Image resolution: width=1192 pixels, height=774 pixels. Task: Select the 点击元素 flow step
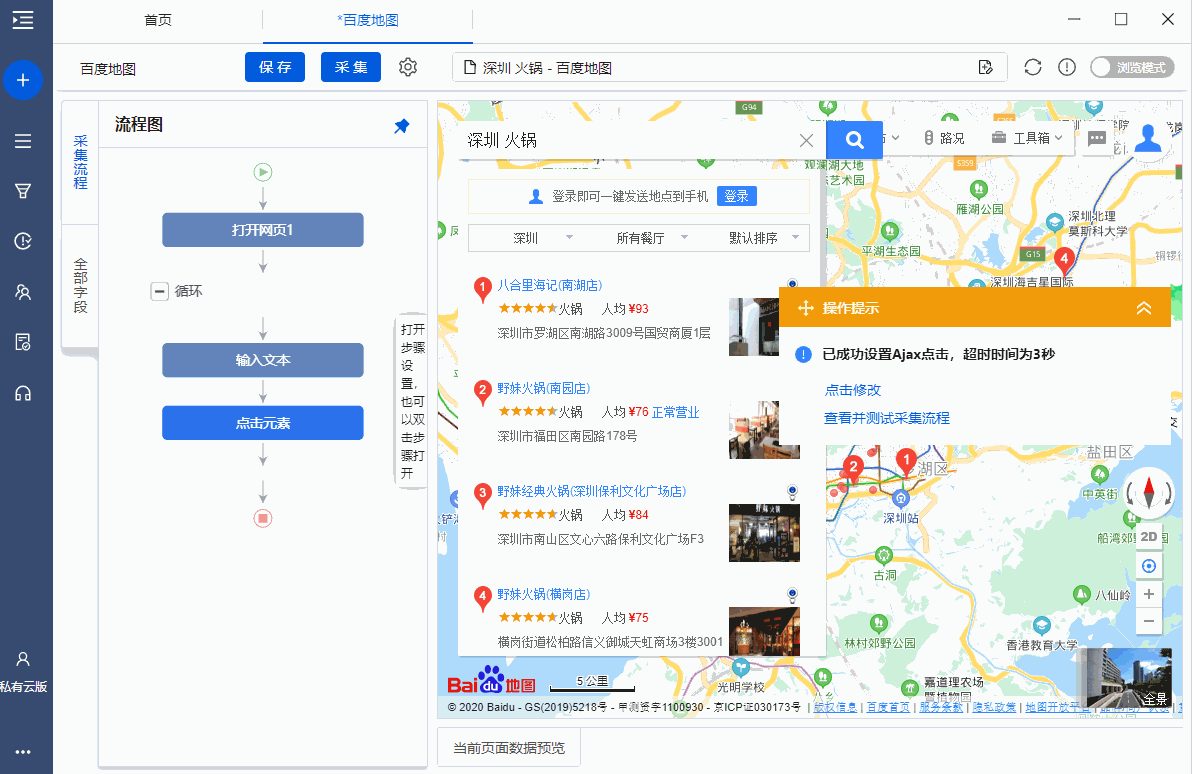click(x=263, y=423)
